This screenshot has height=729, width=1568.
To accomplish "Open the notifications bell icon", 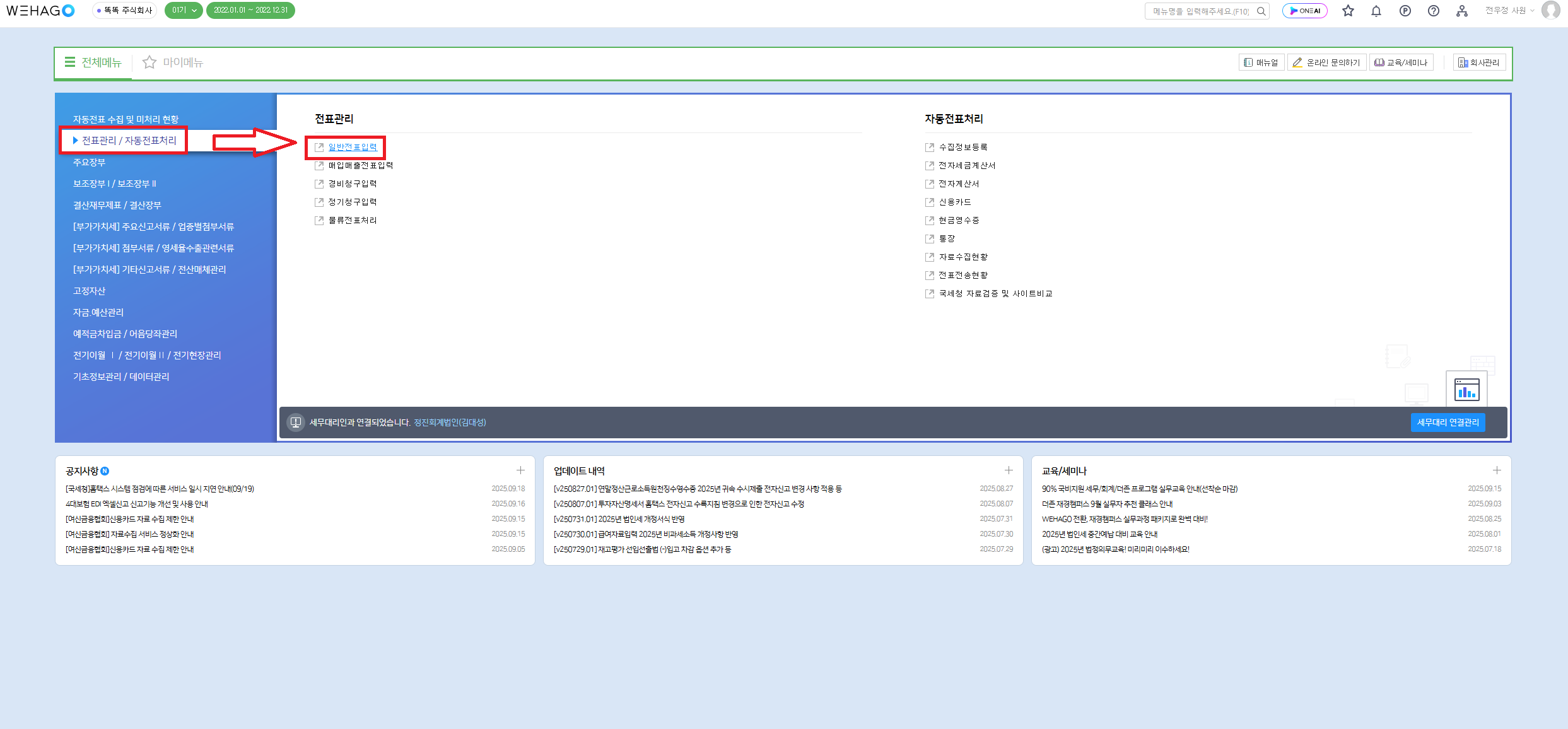I will pyautogui.click(x=1376, y=11).
